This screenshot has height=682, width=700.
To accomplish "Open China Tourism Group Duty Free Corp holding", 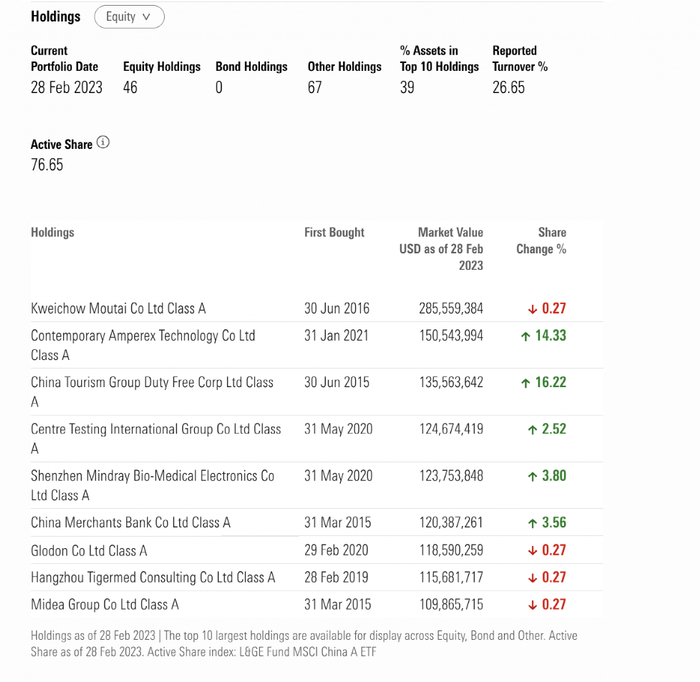I will coord(152,392).
